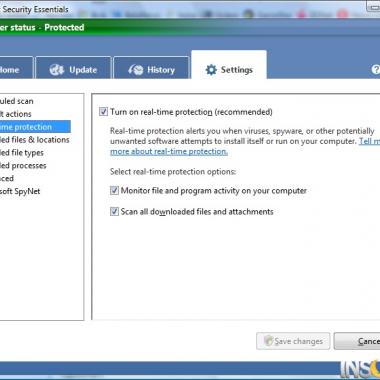Screen dimensions: 380x380
Task: Select Microsoft SpyNet in settings list
Action: pos(20,191)
